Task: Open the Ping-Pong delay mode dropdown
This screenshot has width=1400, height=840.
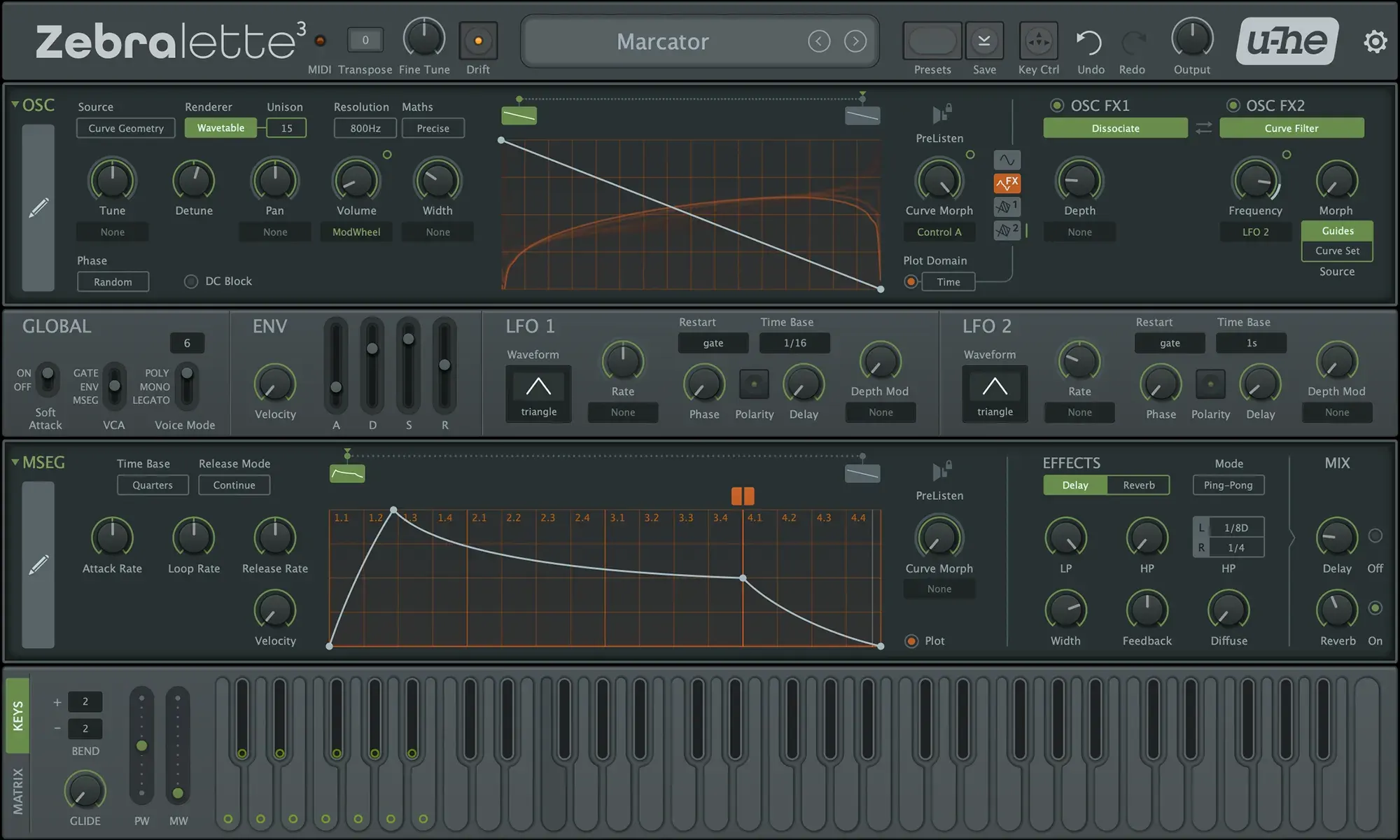Action: pyautogui.click(x=1228, y=485)
